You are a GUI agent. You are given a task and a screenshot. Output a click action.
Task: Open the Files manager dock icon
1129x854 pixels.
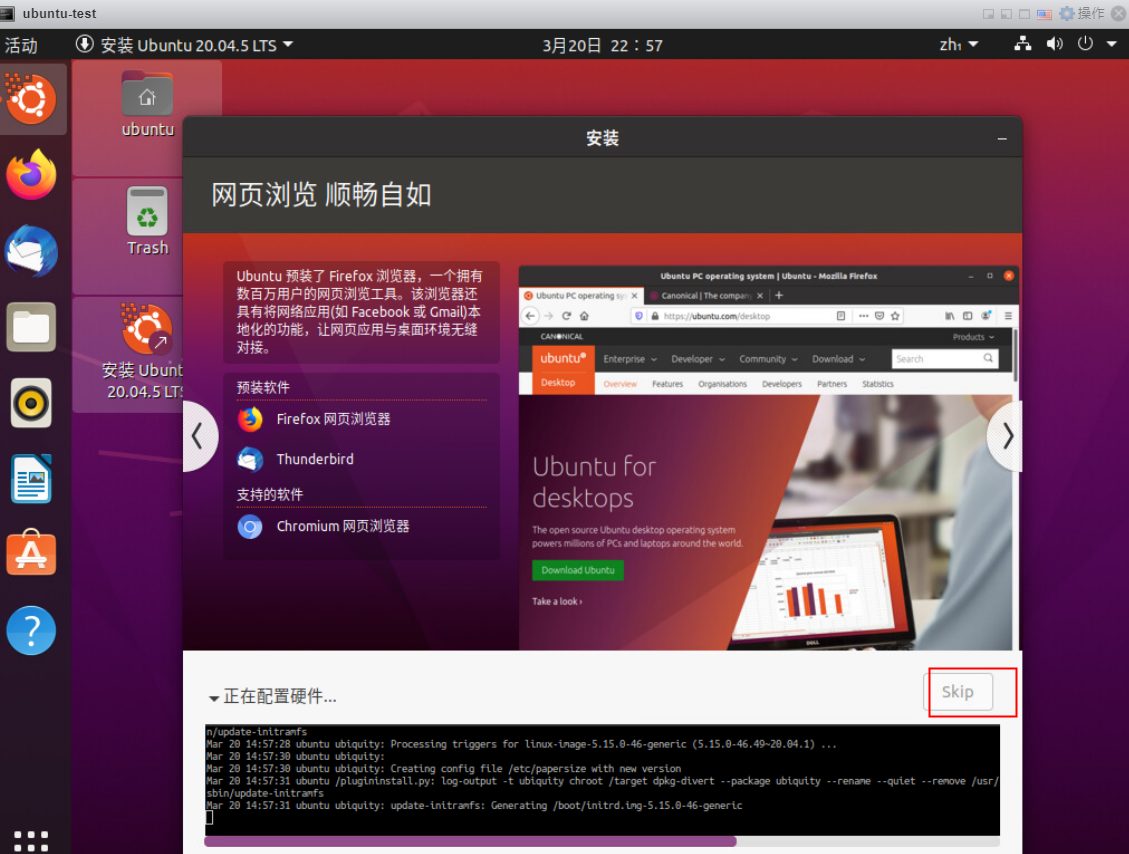(x=31, y=327)
